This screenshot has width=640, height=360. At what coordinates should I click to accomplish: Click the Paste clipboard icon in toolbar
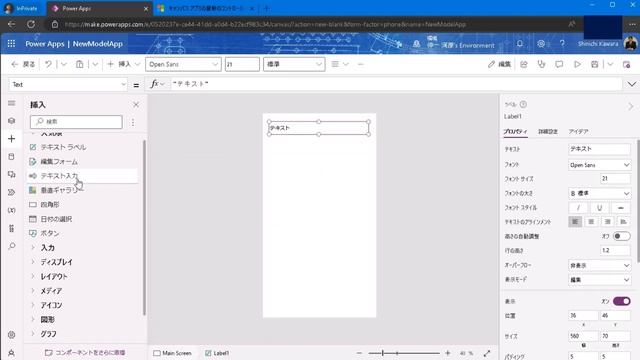coord(80,64)
